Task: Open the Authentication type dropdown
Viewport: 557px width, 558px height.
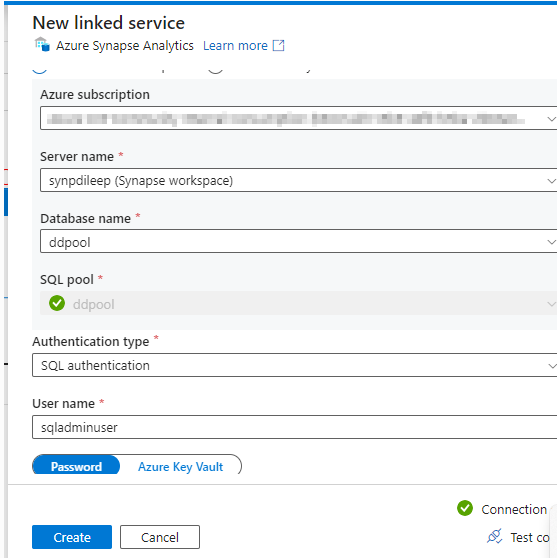Action: point(294,365)
